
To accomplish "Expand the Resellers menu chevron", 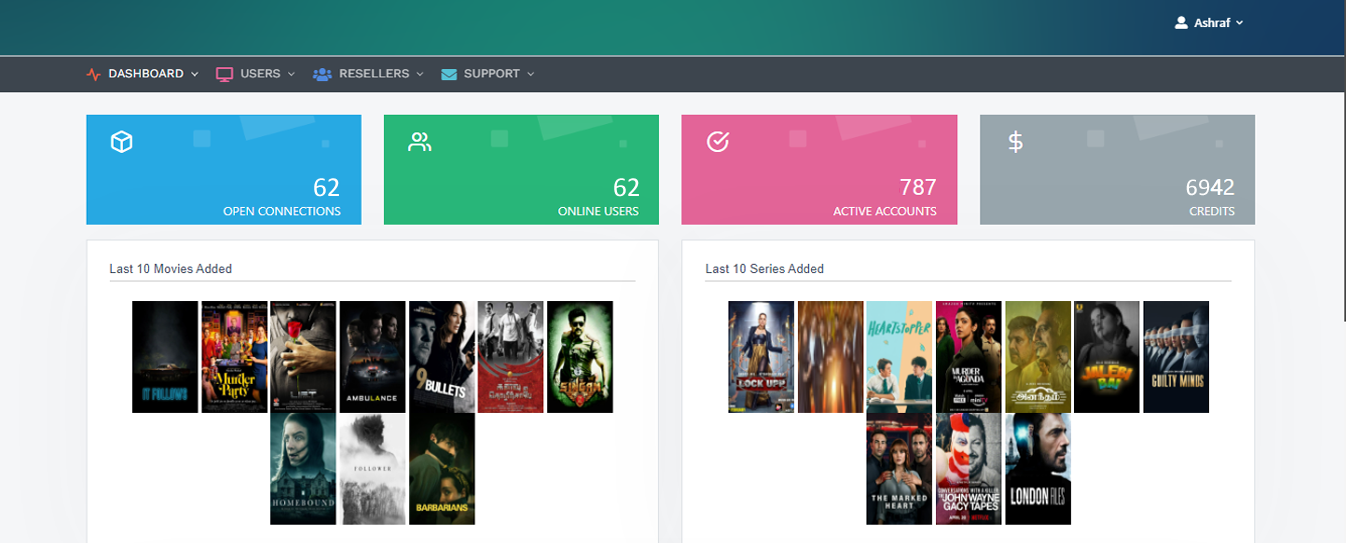I will point(420,74).
